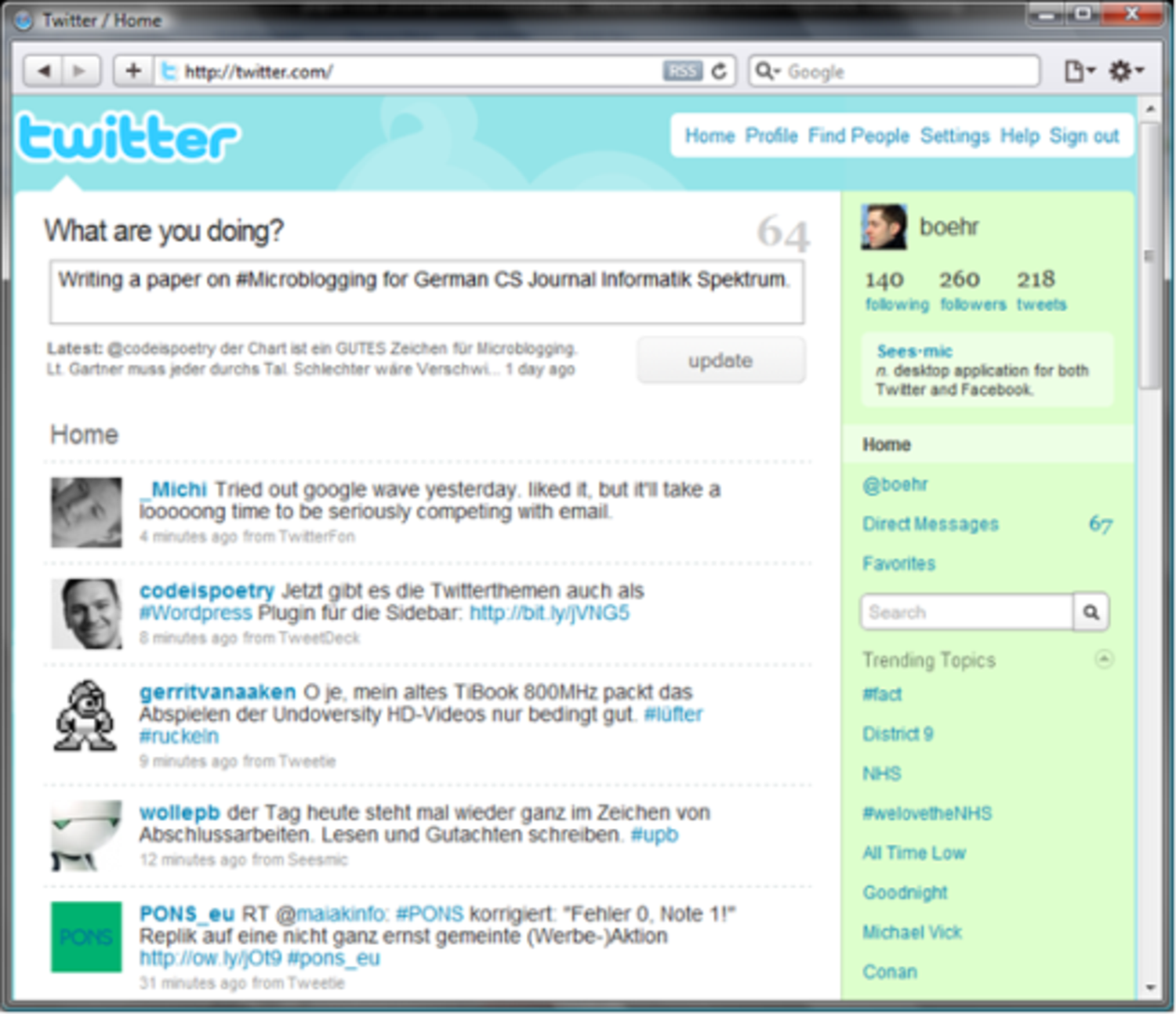Open Settings in top navigation
Image resolution: width=1176 pixels, height=1014 pixels.
coord(955,136)
